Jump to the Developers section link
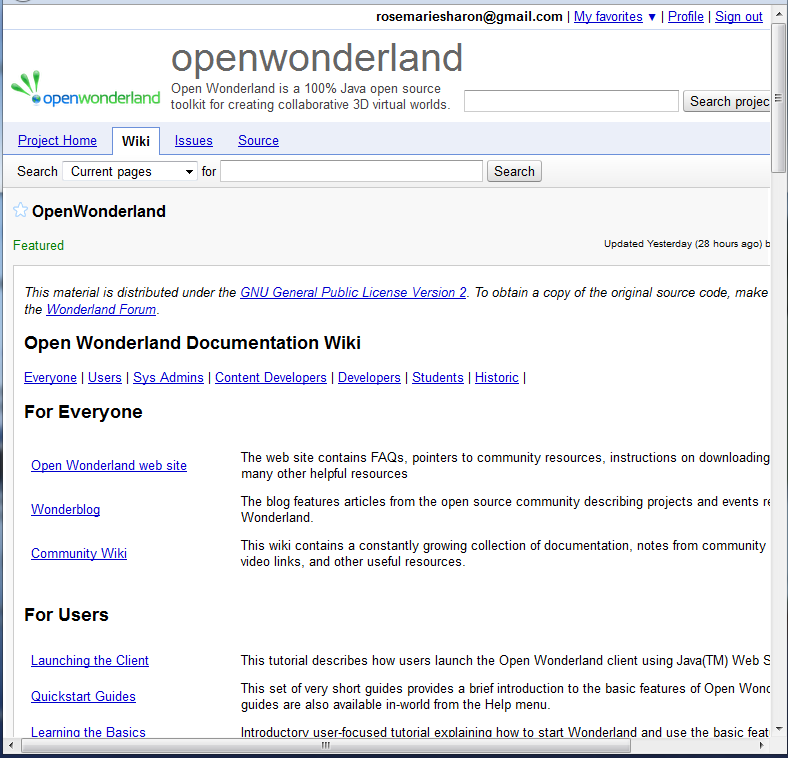 369,377
